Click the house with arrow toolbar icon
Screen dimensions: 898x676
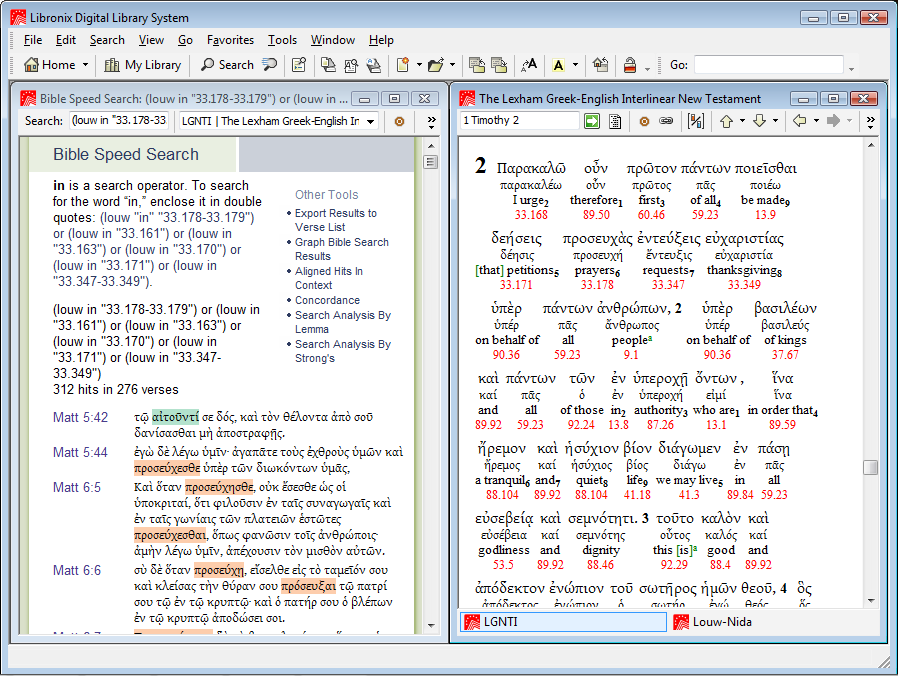click(x=600, y=65)
